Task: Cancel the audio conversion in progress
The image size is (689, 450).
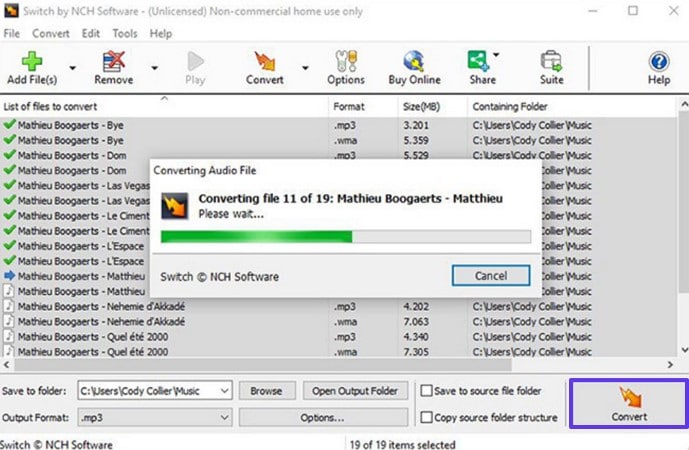Action: pos(491,276)
